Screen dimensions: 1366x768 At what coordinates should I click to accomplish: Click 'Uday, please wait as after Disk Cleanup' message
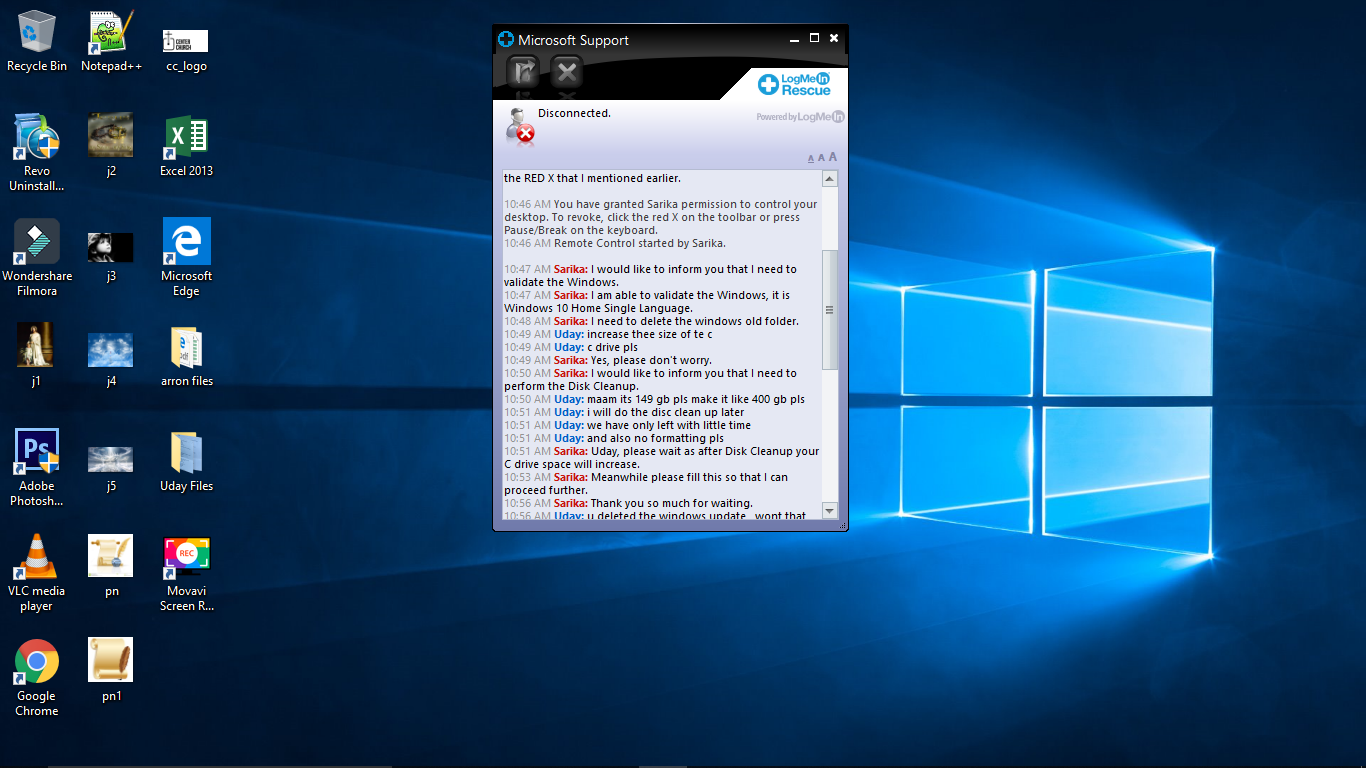point(661,458)
